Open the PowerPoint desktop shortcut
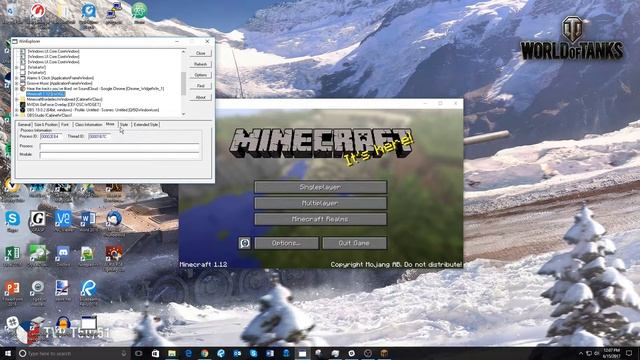Viewport: 640px width, 360px height. click(x=12, y=288)
